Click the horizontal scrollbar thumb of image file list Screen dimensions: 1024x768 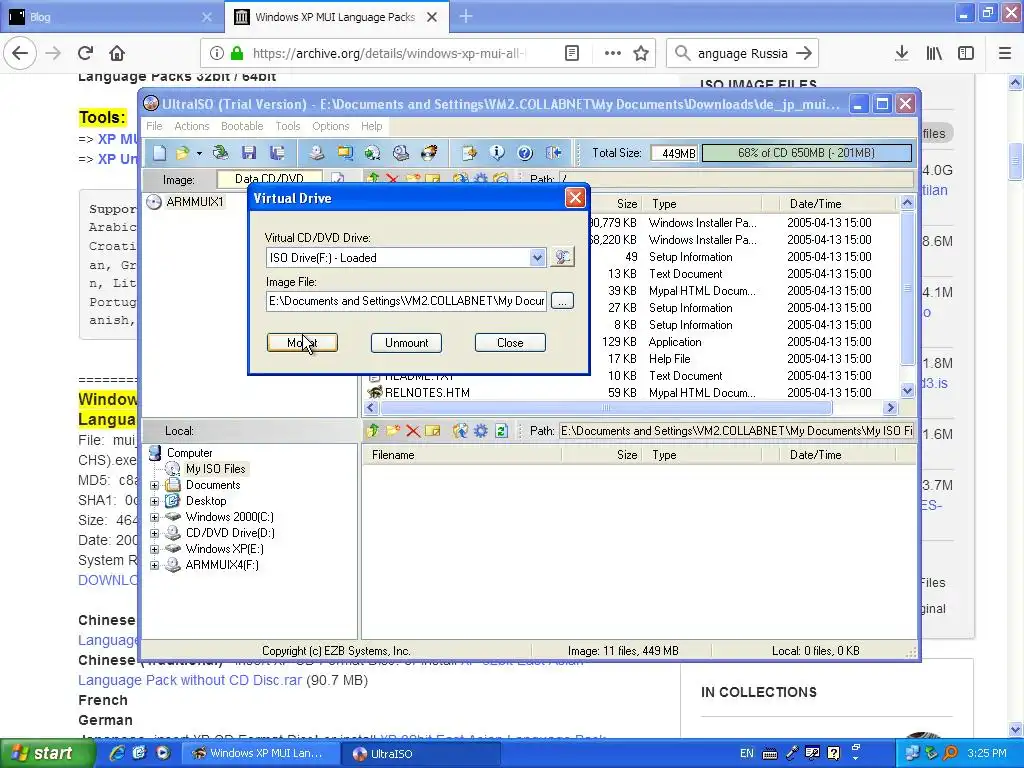pos(606,408)
